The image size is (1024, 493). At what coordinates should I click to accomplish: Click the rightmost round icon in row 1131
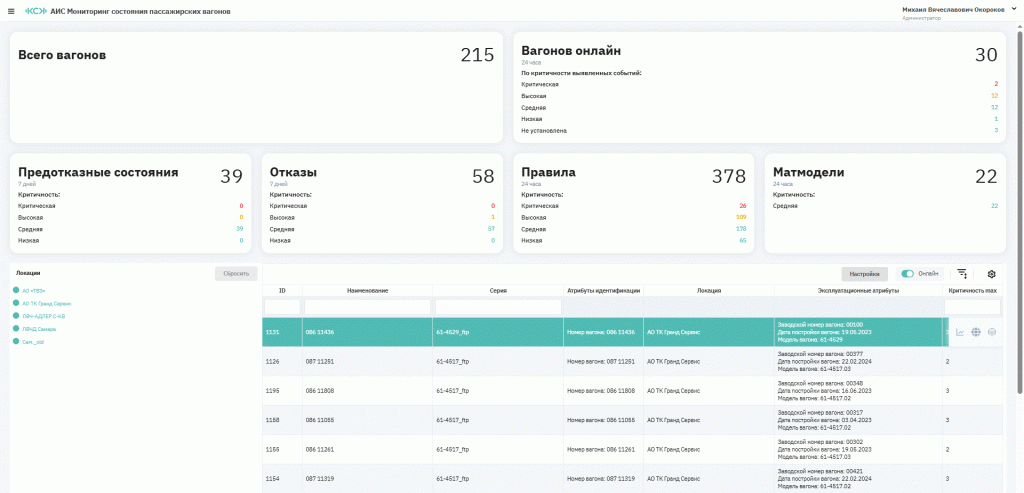992,332
